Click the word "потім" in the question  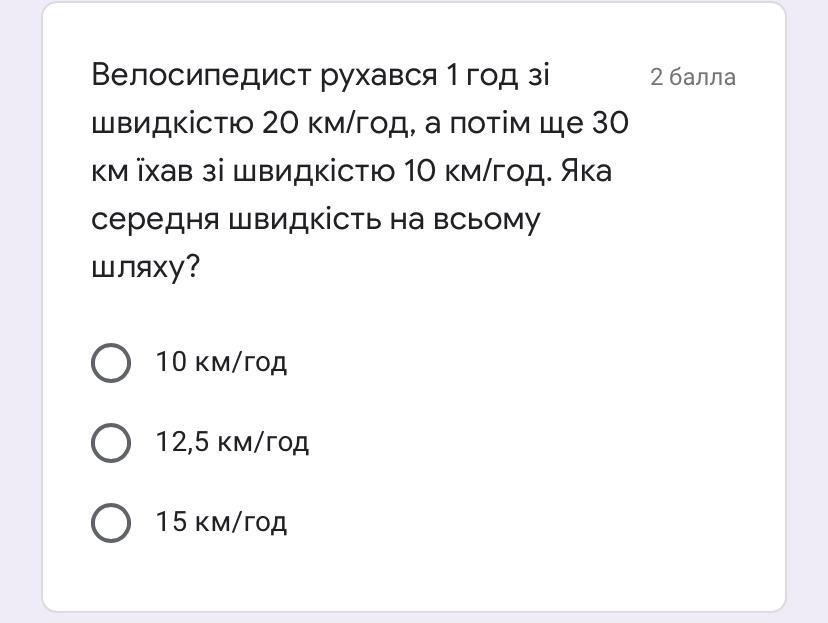(x=490, y=123)
